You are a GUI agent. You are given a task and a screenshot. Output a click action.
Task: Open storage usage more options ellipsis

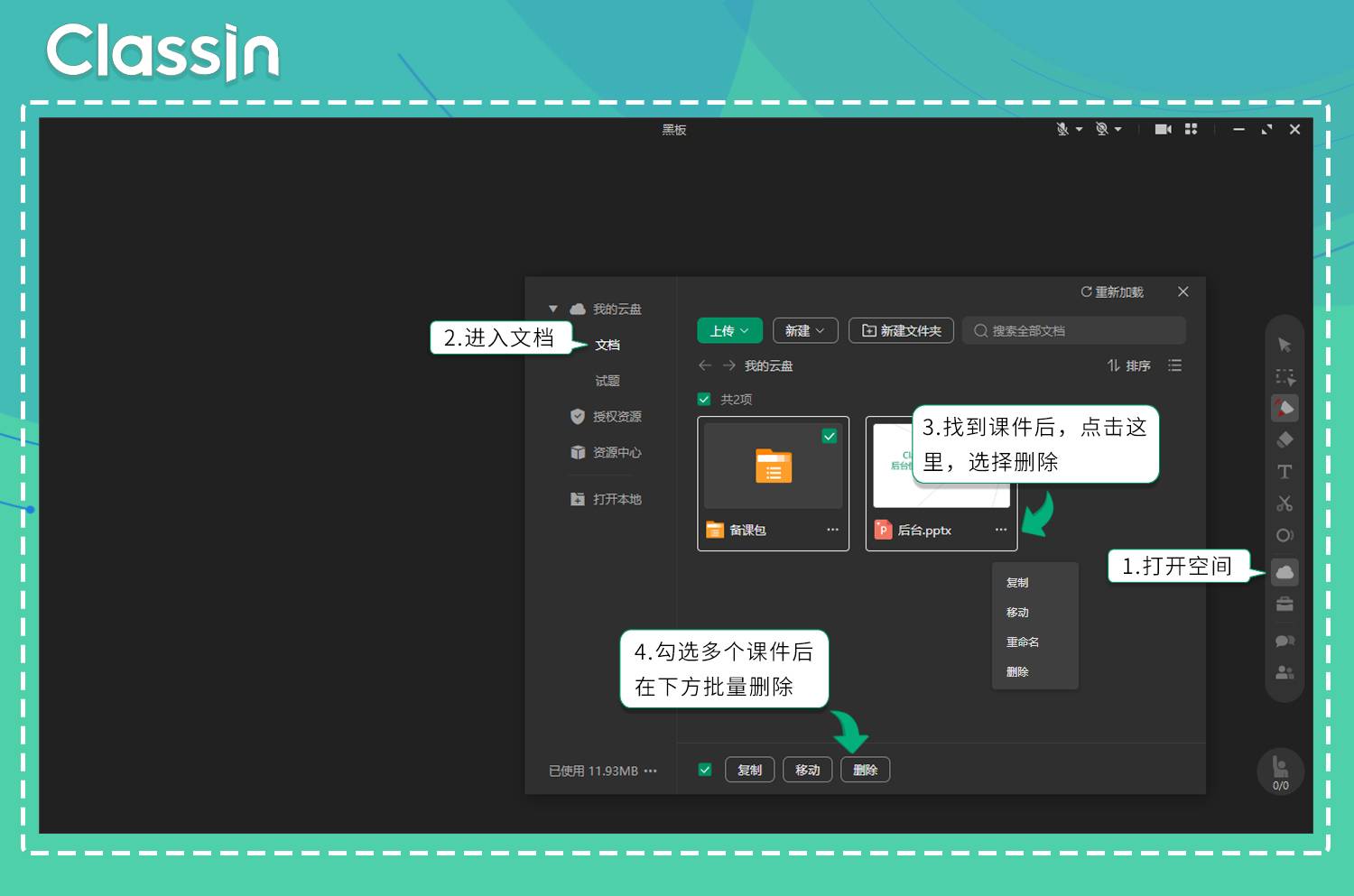[x=651, y=771]
